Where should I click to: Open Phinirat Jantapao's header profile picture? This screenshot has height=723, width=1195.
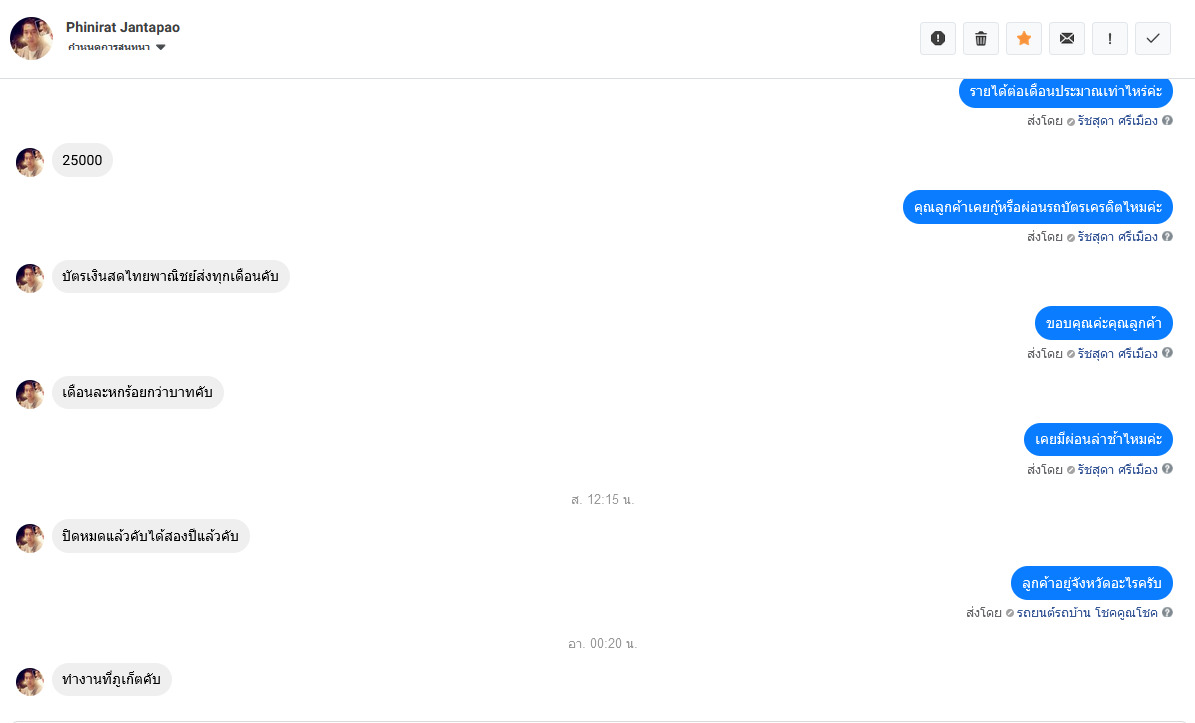pos(31,38)
